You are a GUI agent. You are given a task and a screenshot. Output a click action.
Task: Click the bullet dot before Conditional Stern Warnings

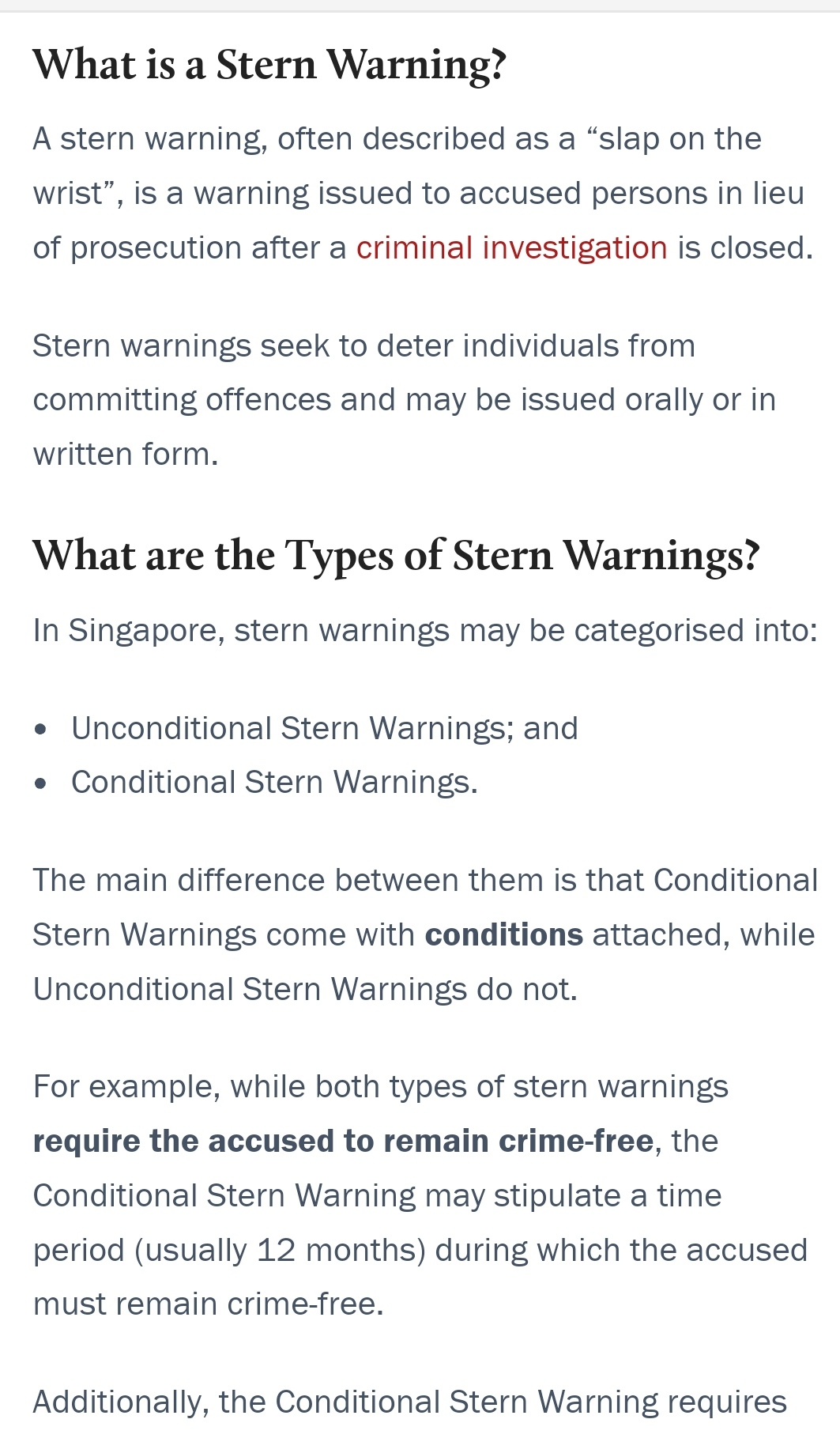tap(41, 783)
